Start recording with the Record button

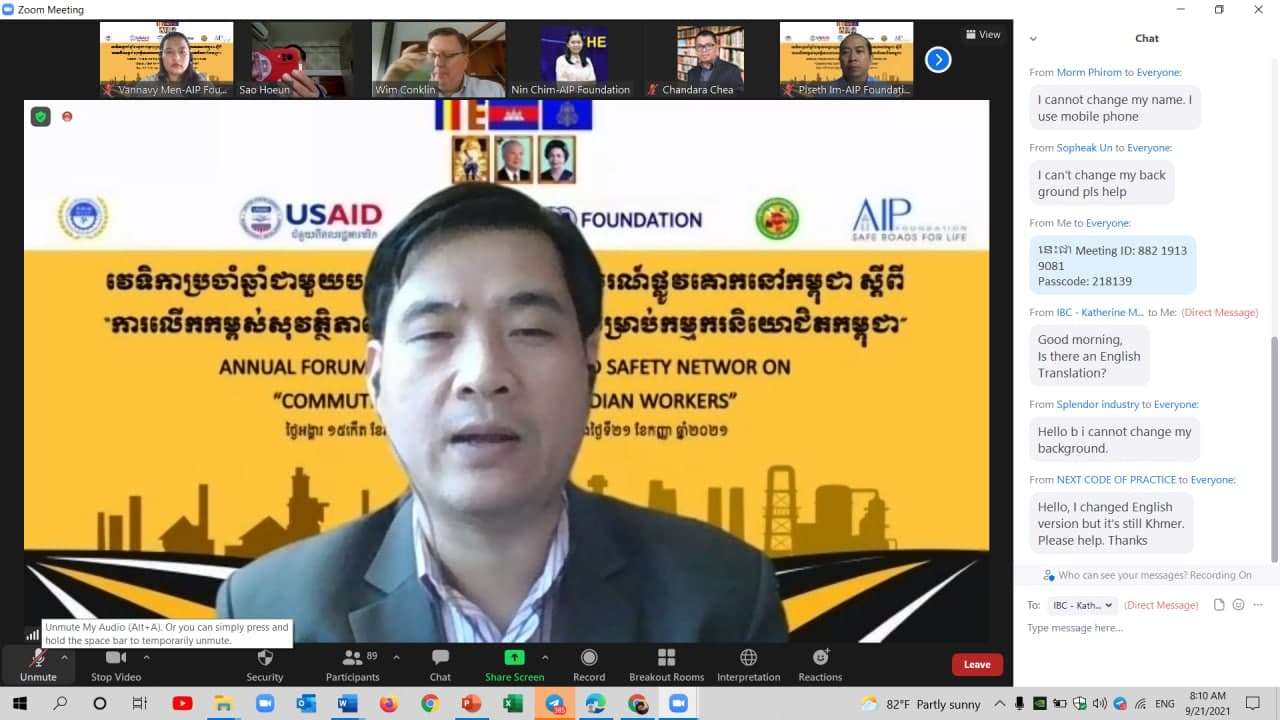coord(589,664)
